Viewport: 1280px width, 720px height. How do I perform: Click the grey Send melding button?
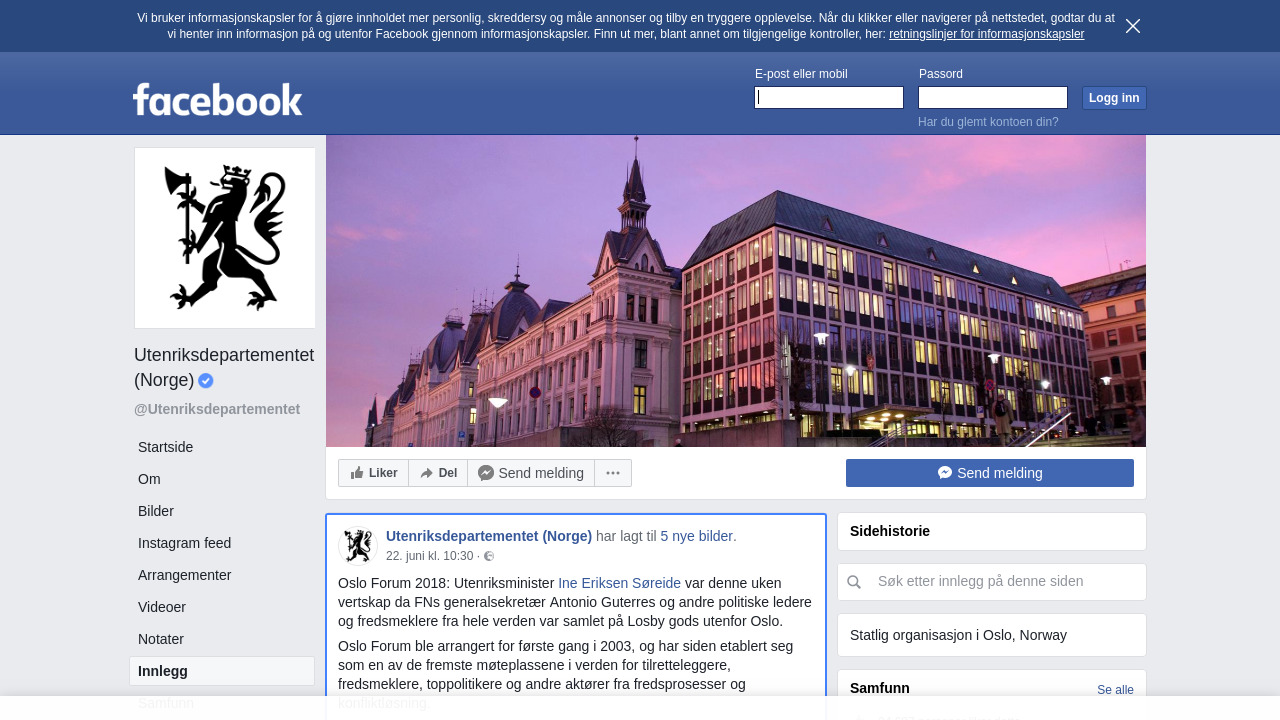531,473
